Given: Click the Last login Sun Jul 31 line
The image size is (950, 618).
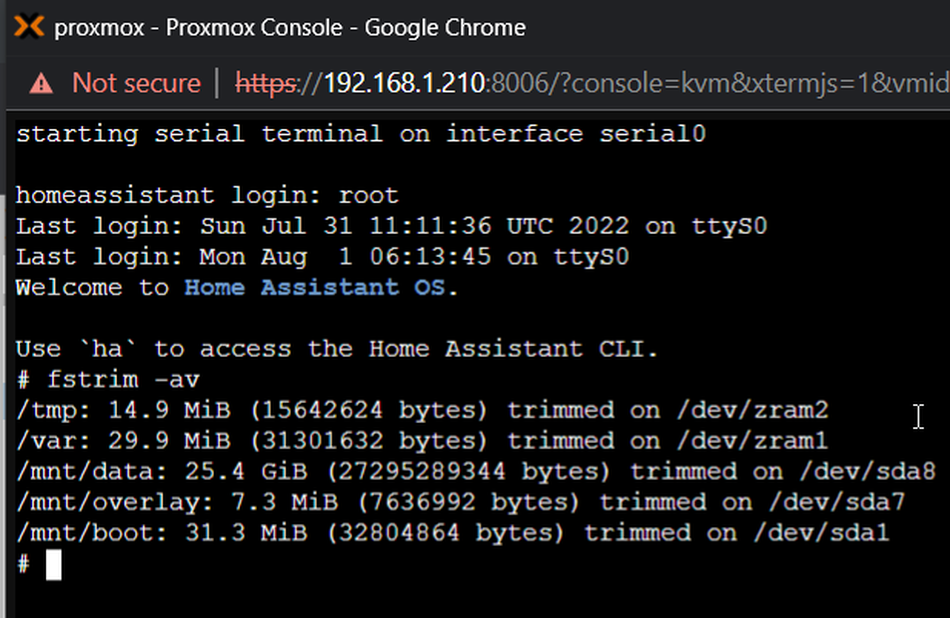Looking at the screenshot, I should pyautogui.click(x=391, y=227).
